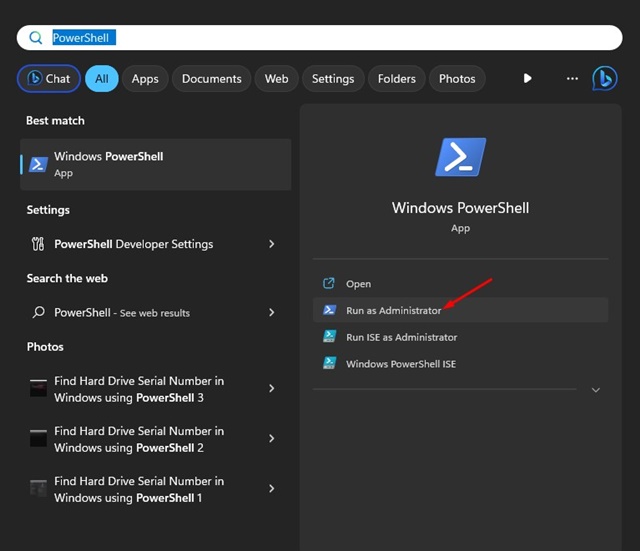This screenshot has height=551, width=640.
Task: Switch to the Folders filter
Action: tap(397, 78)
